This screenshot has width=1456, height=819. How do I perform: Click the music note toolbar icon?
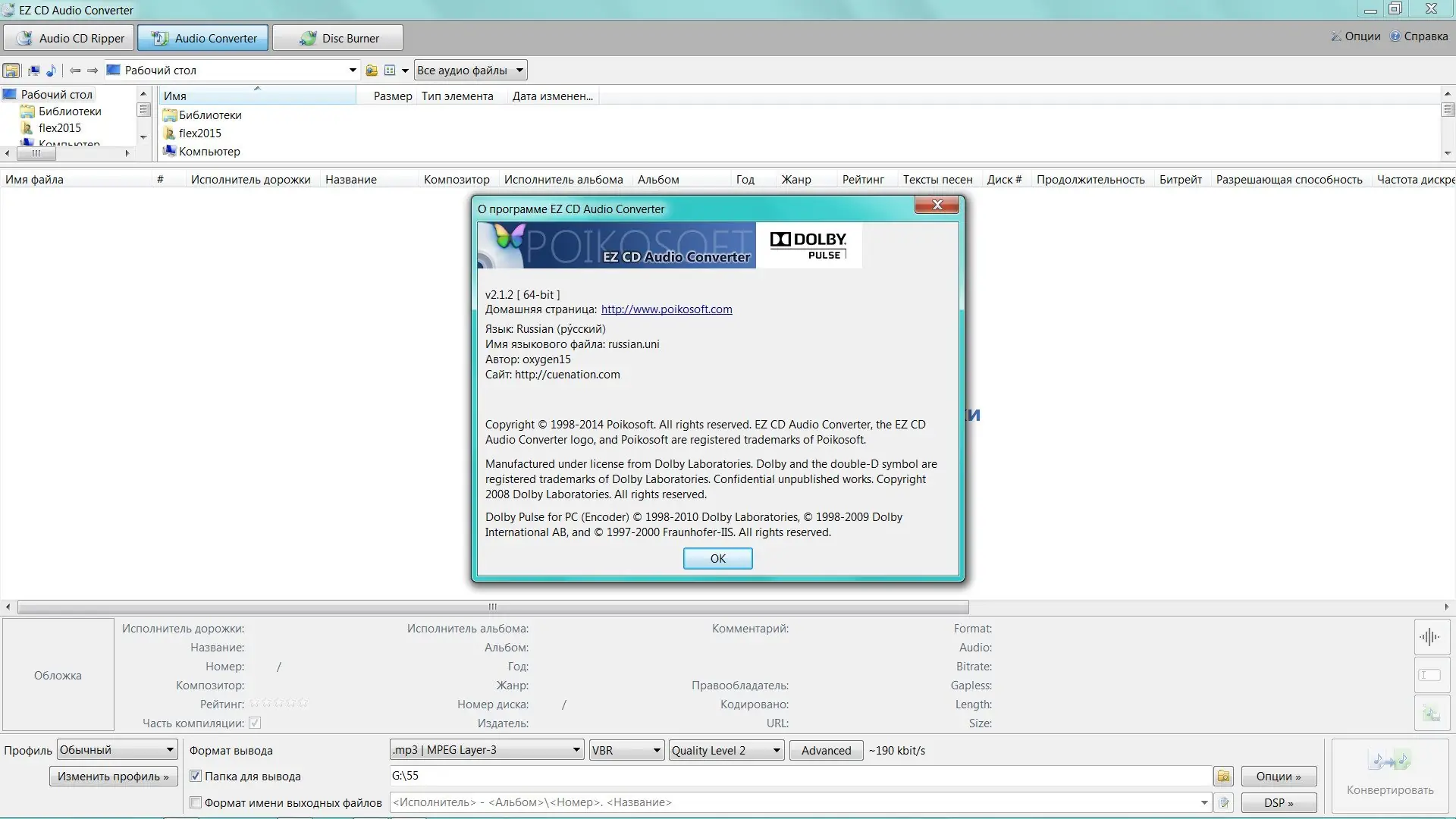(x=51, y=71)
